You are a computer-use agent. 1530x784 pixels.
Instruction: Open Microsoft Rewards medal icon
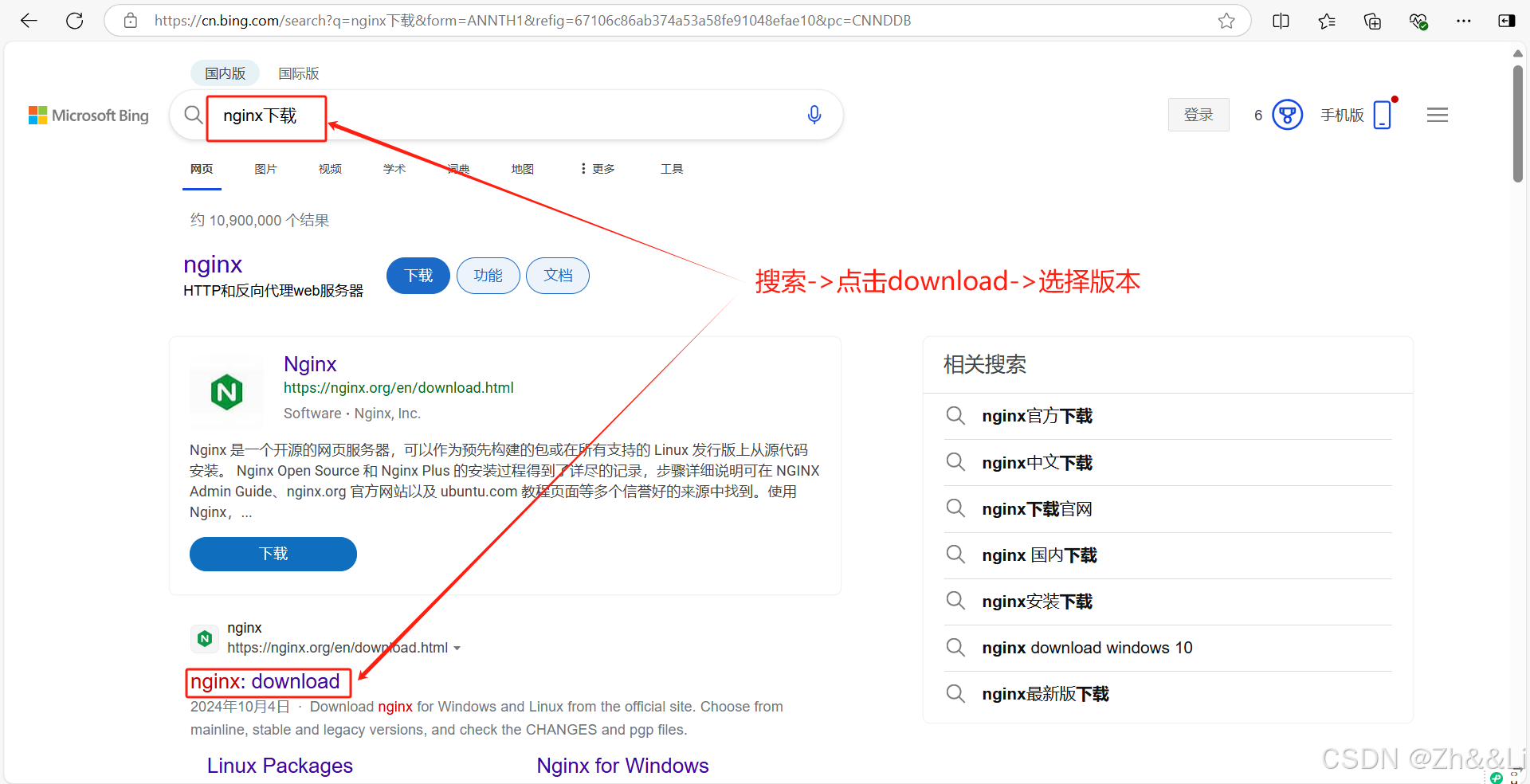[1287, 115]
